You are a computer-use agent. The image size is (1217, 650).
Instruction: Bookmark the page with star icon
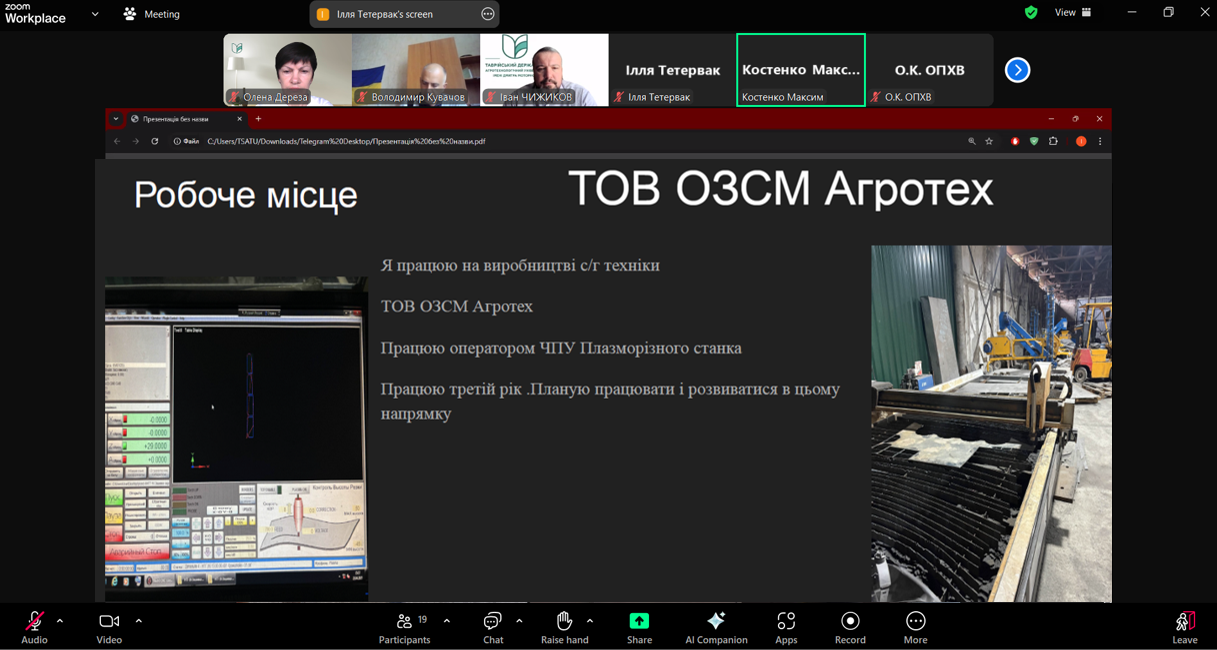click(989, 141)
